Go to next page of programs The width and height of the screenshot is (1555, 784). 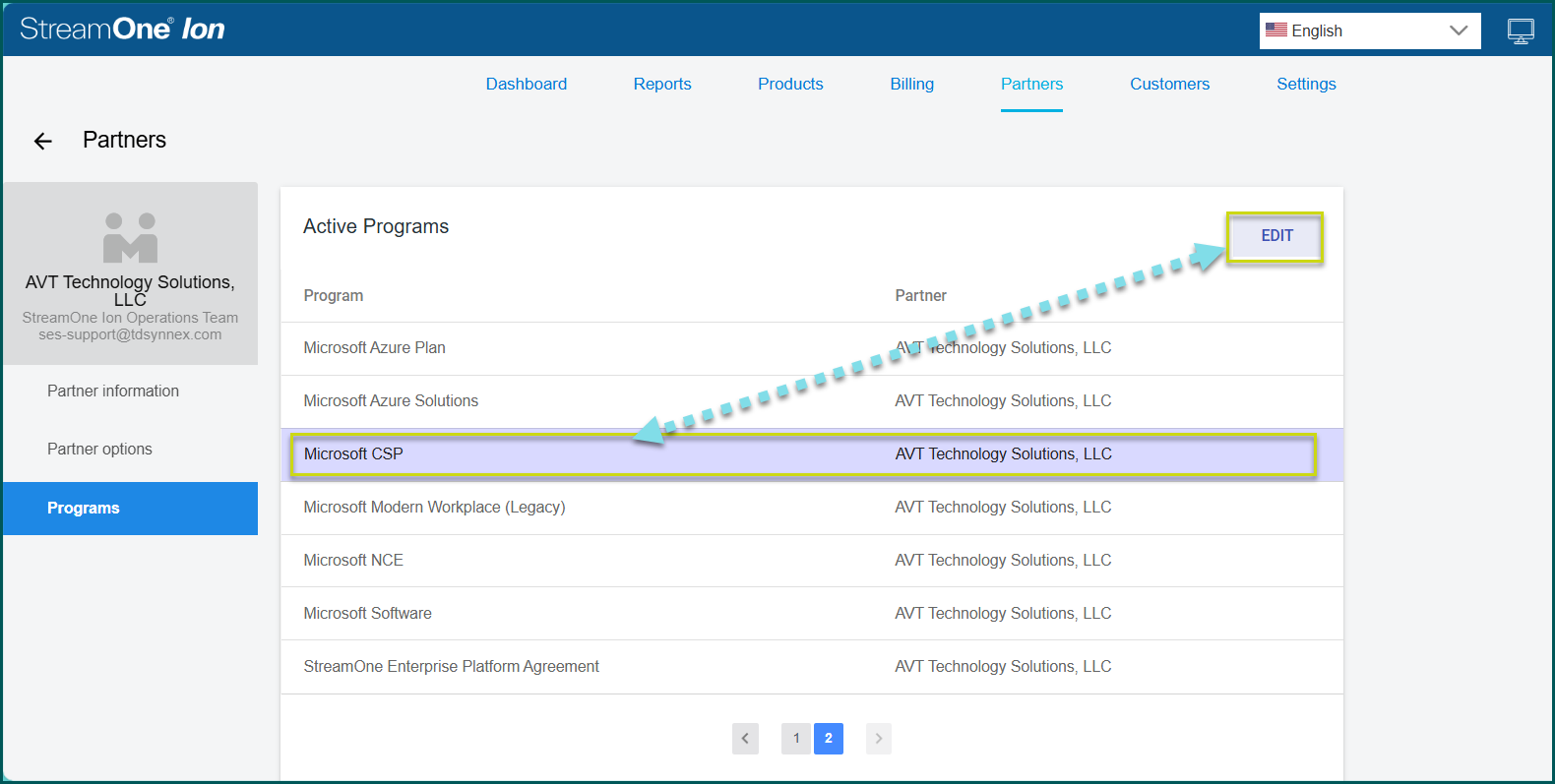pos(879,739)
